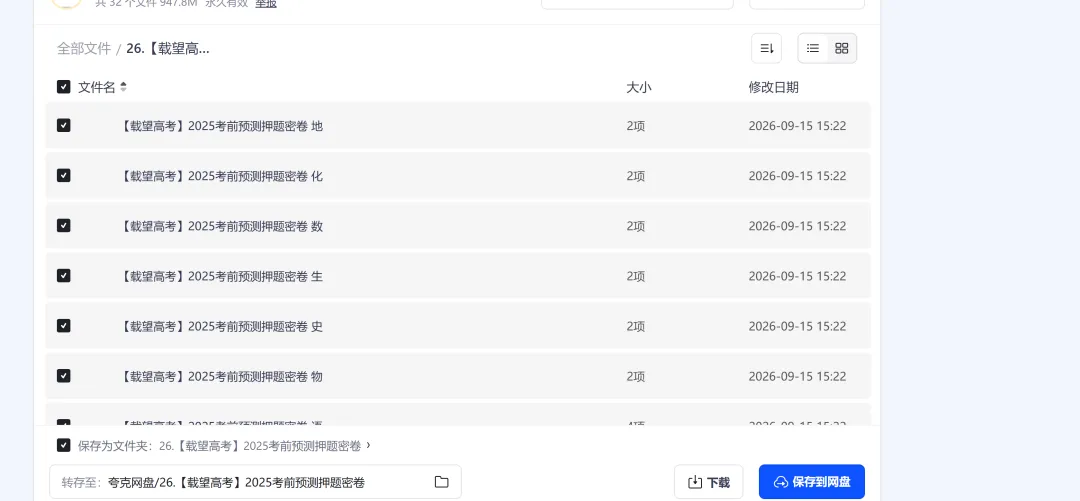Click the date 2026-09-15 15:22 in 史 row

coord(798,326)
